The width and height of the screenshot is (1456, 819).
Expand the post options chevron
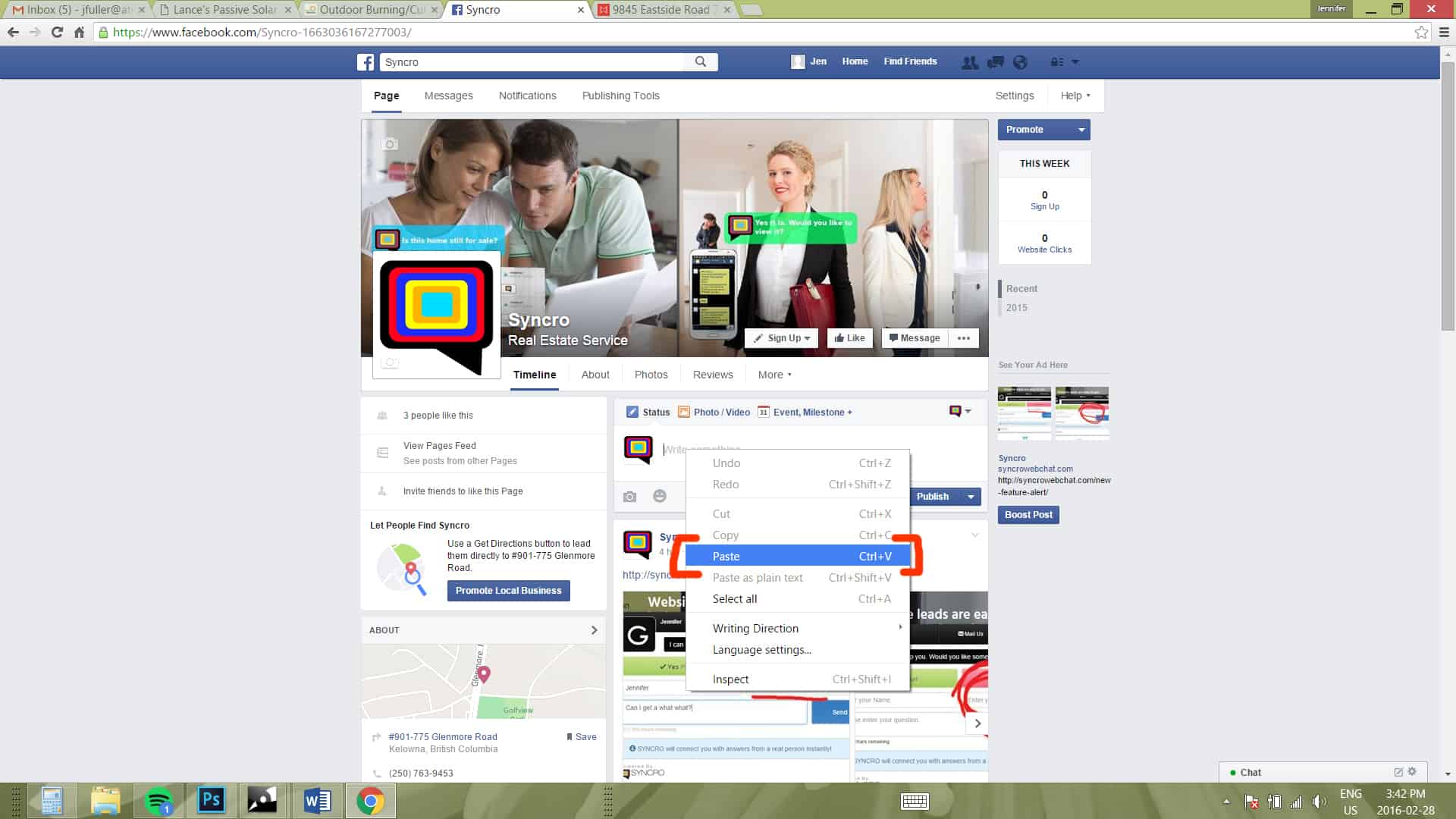tap(975, 535)
